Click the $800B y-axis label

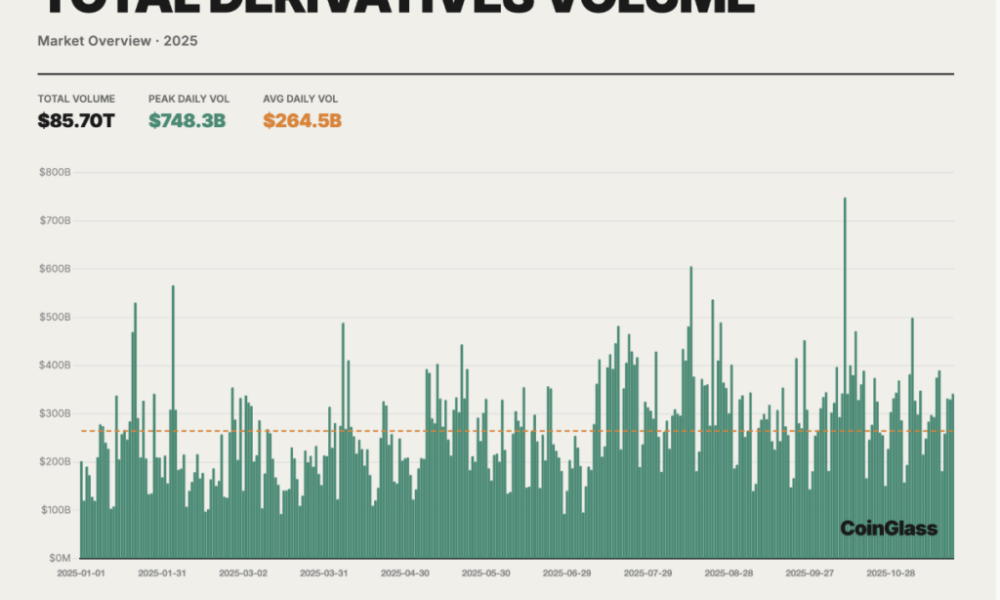click(55, 172)
